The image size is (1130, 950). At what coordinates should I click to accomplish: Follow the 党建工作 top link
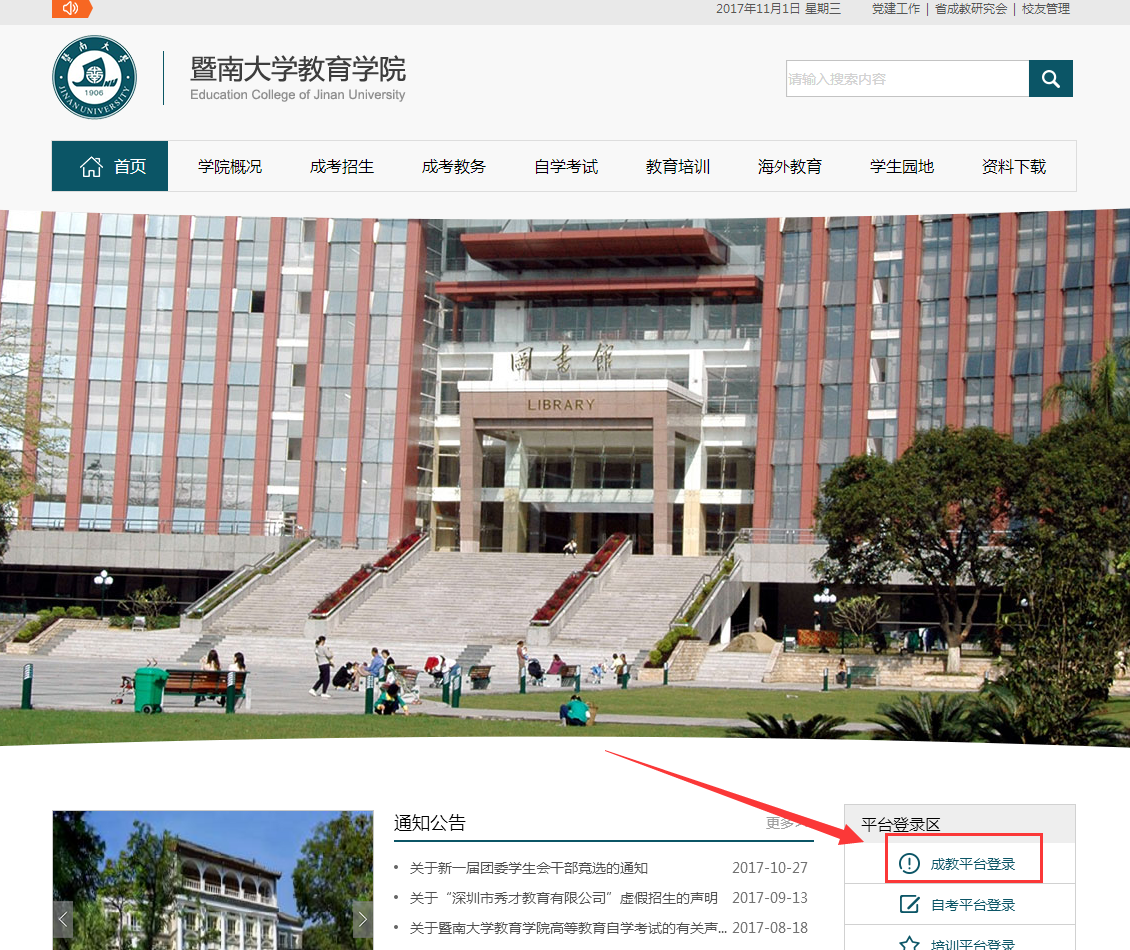(896, 9)
